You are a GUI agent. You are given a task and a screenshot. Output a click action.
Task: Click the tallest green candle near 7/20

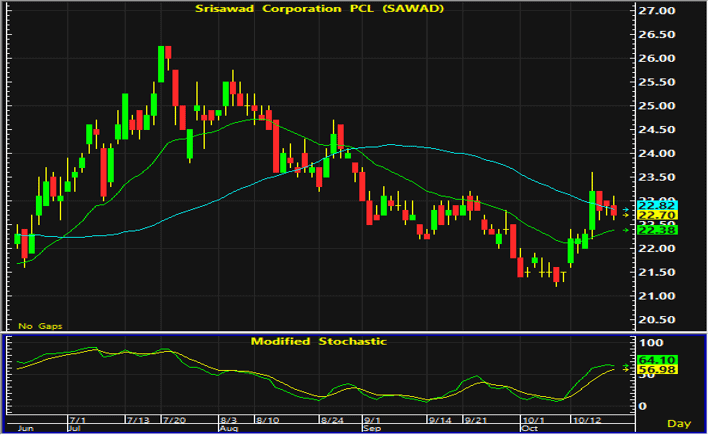[161, 64]
